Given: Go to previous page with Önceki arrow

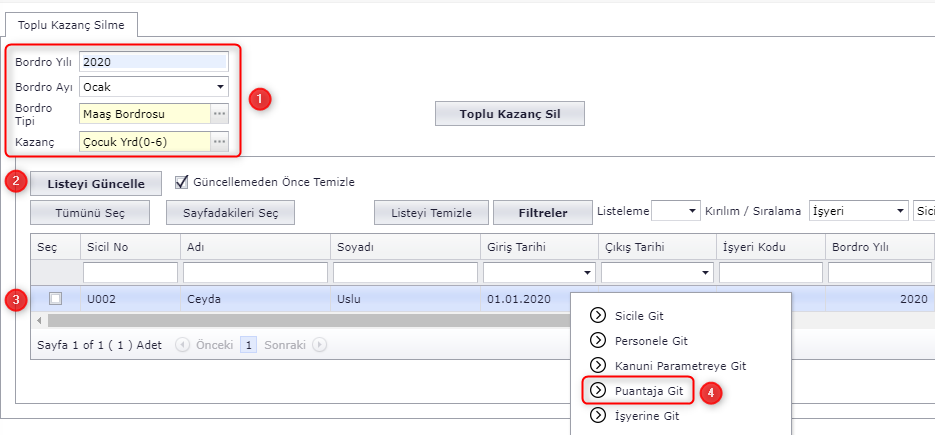Looking at the screenshot, I should [x=183, y=344].
